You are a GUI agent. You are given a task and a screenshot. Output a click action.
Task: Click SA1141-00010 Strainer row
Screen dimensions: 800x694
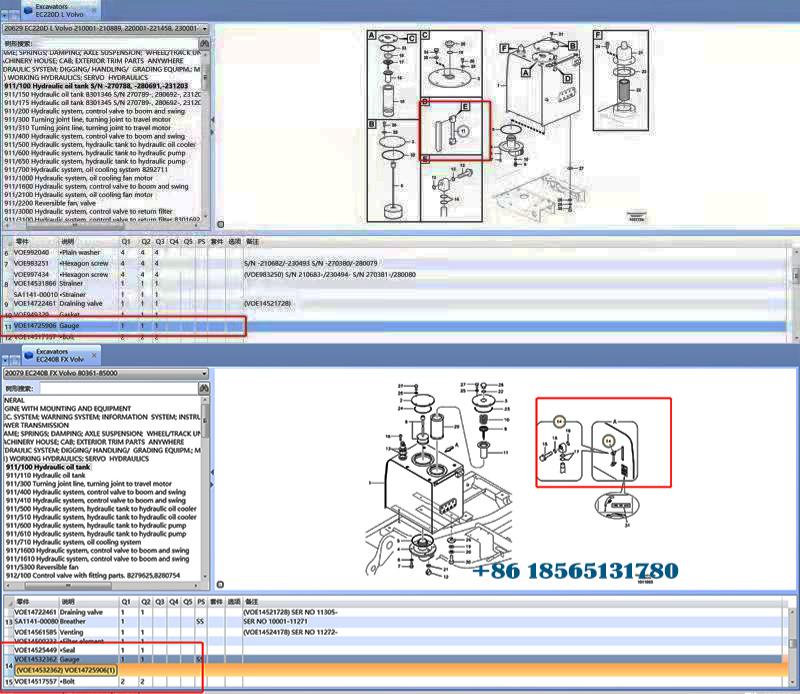(395, 294)
